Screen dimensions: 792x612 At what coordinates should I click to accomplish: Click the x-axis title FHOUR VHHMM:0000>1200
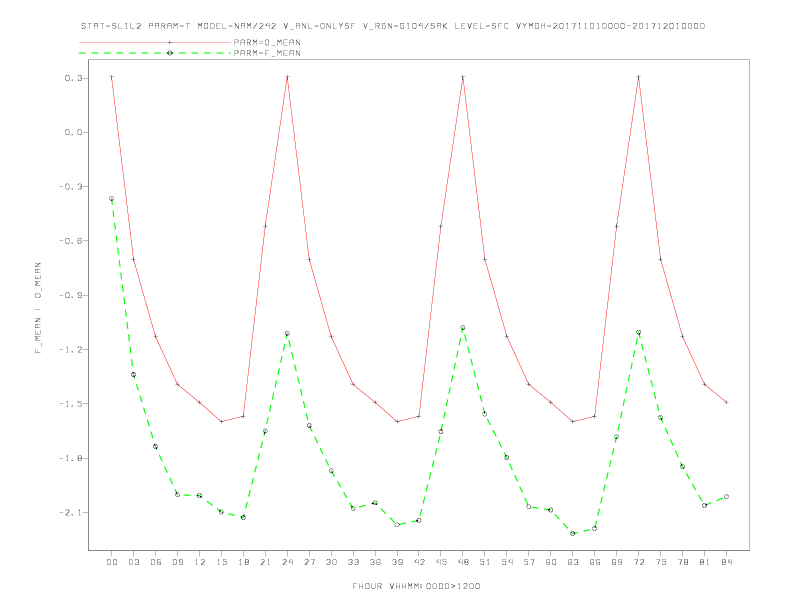(416, 586)
